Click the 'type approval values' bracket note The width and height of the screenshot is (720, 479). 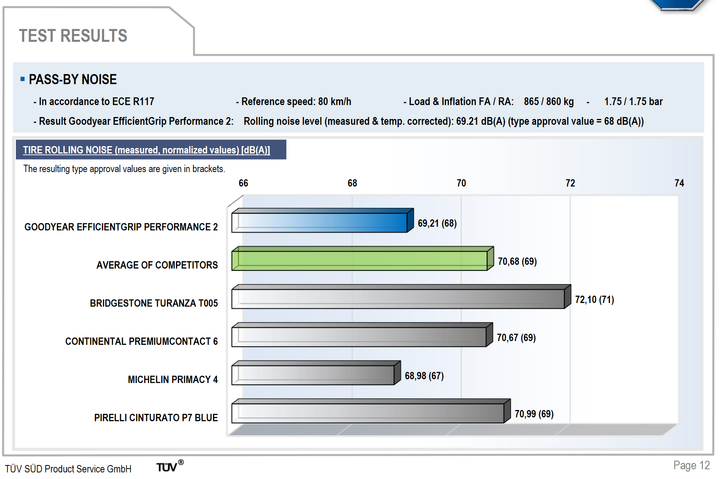click(124, 169)
